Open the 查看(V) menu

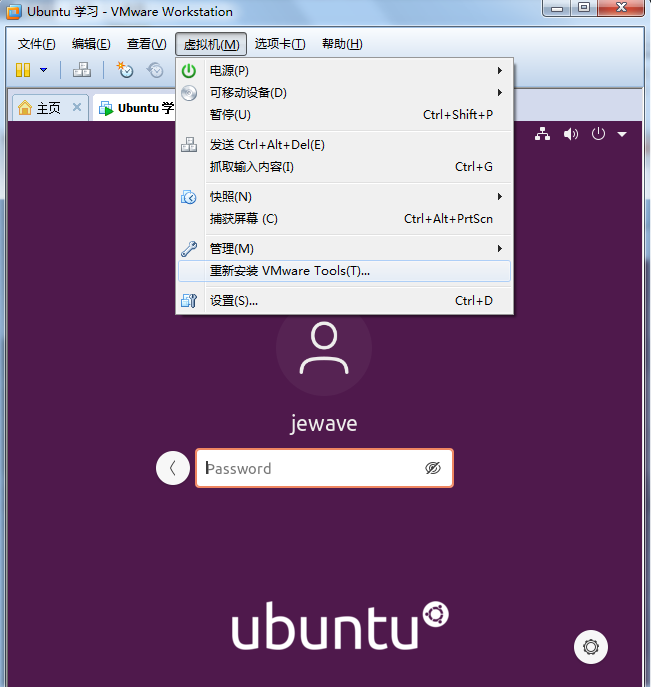coord(146,44)
